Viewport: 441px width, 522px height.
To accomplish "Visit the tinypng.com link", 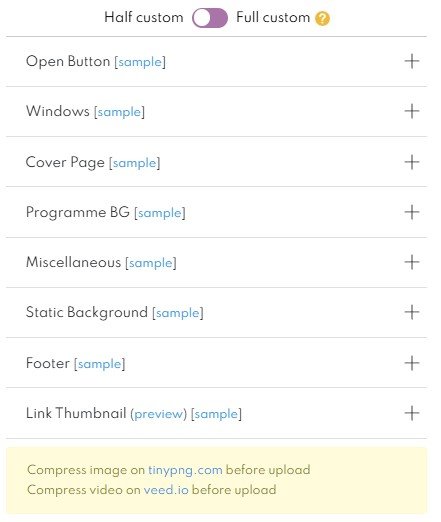I will tap(185, 470).
